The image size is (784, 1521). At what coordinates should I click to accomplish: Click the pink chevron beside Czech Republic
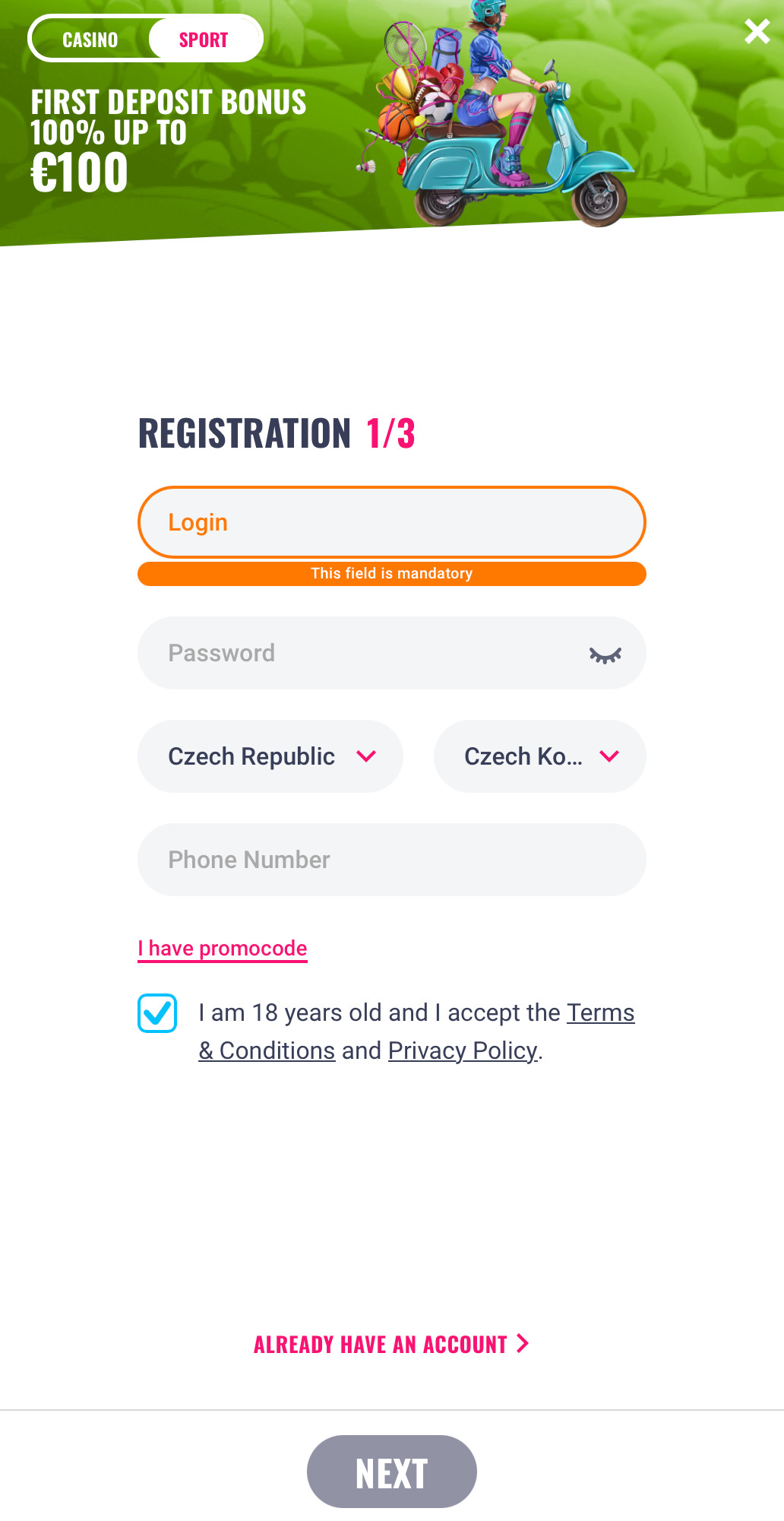[366, 756]
